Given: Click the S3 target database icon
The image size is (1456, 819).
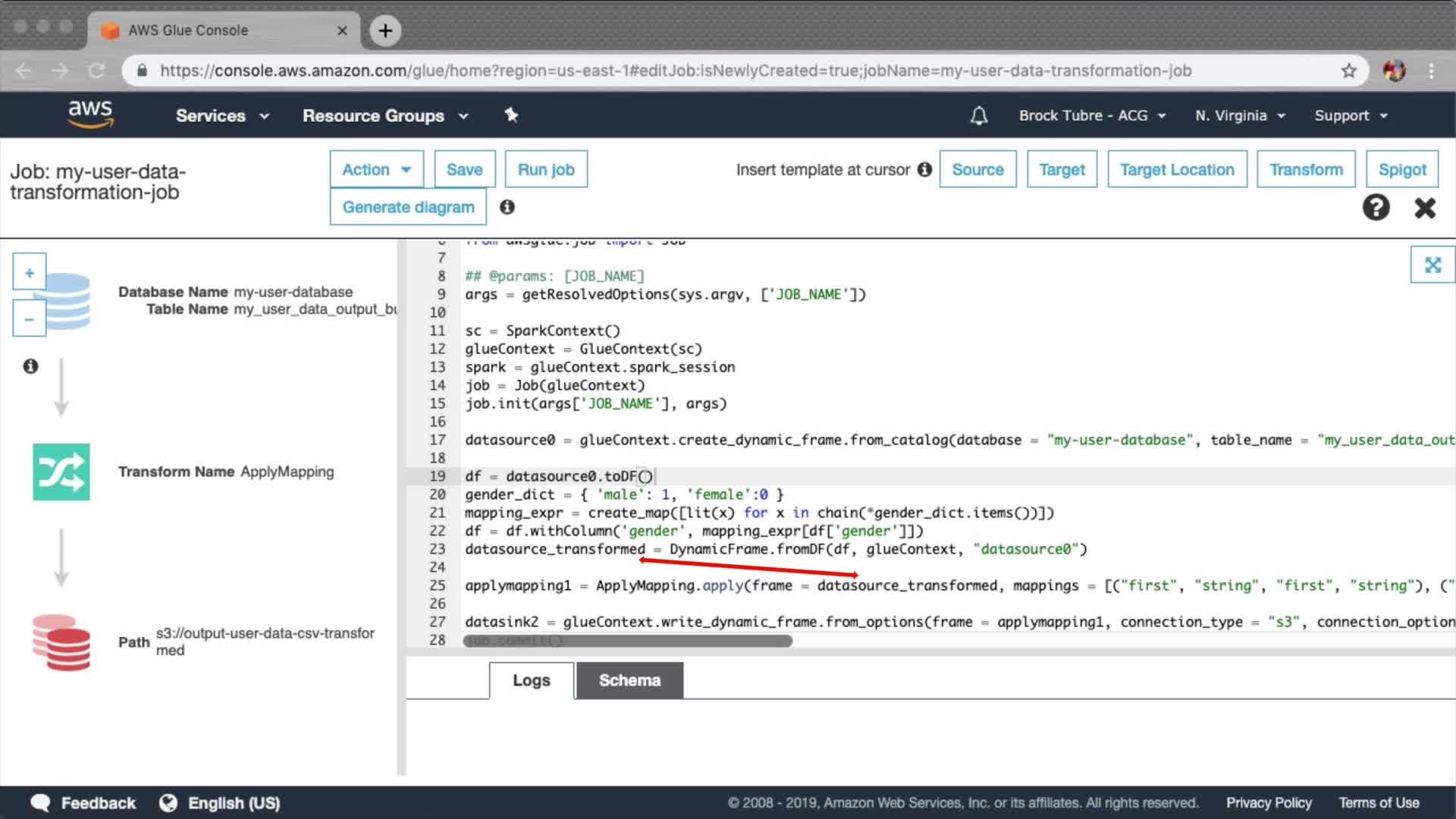Looking at the screenshot, I should click(61, 642).
